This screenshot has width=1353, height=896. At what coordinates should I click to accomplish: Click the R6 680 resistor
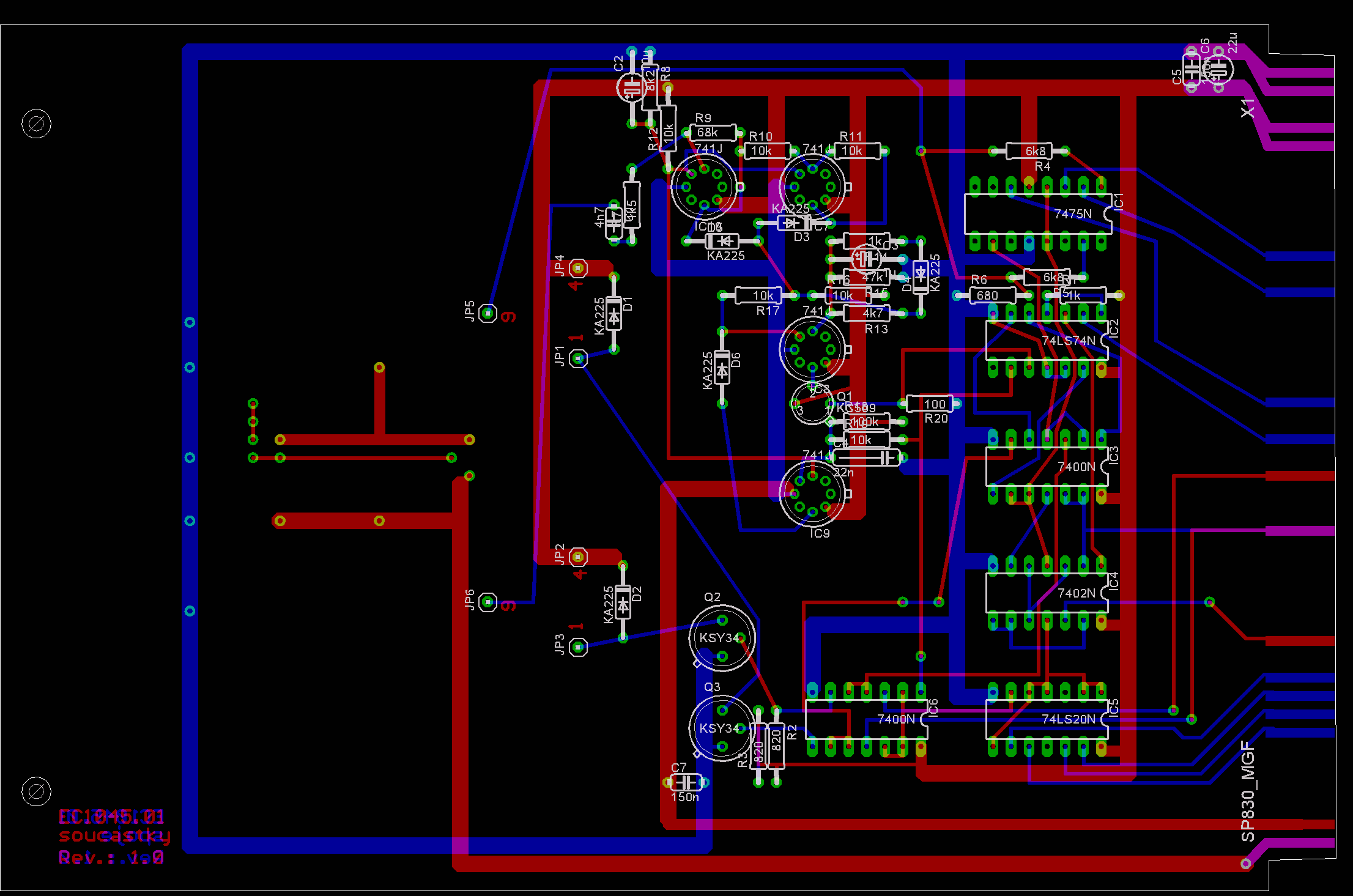992,295
